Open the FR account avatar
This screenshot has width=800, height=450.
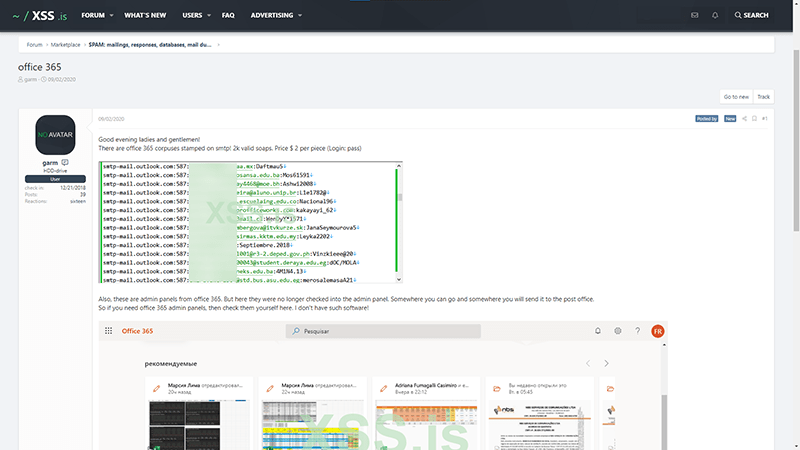[x=658, y=331]
